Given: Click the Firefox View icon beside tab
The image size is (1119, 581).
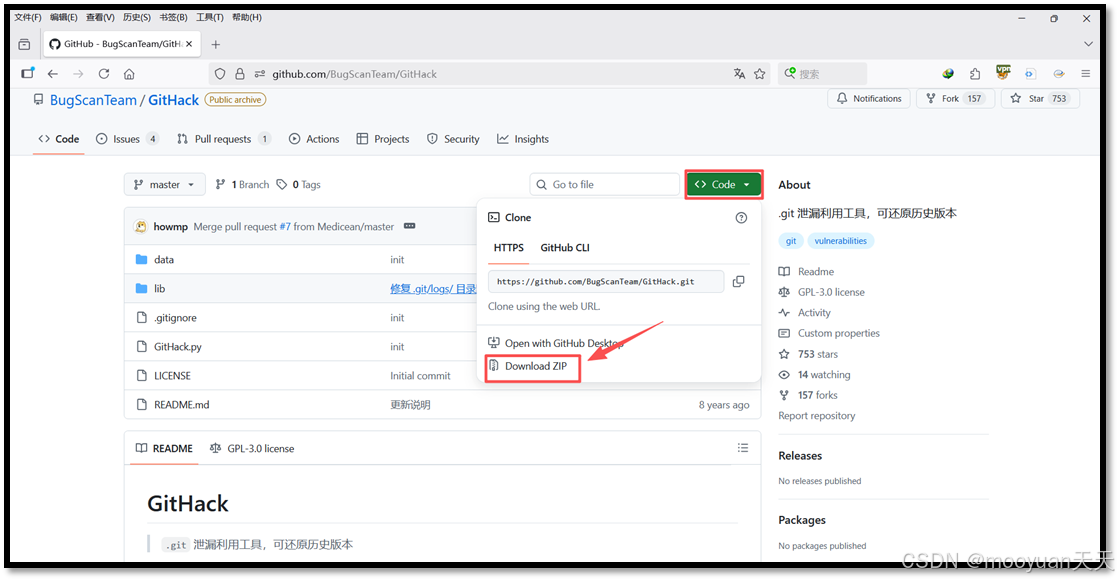Looking at the screenshot, I should [24, 44].
